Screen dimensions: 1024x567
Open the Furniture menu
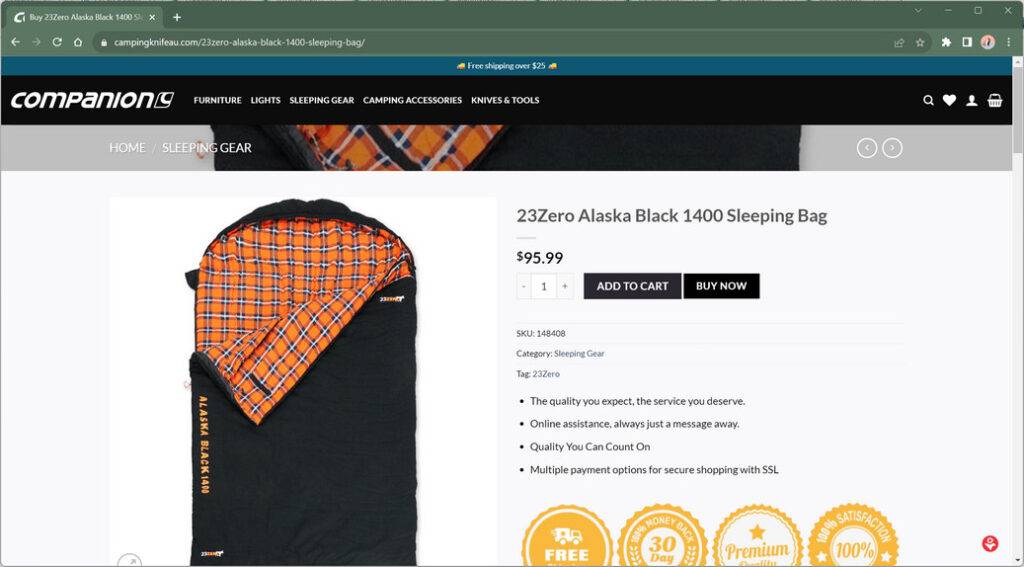(217, 100)
